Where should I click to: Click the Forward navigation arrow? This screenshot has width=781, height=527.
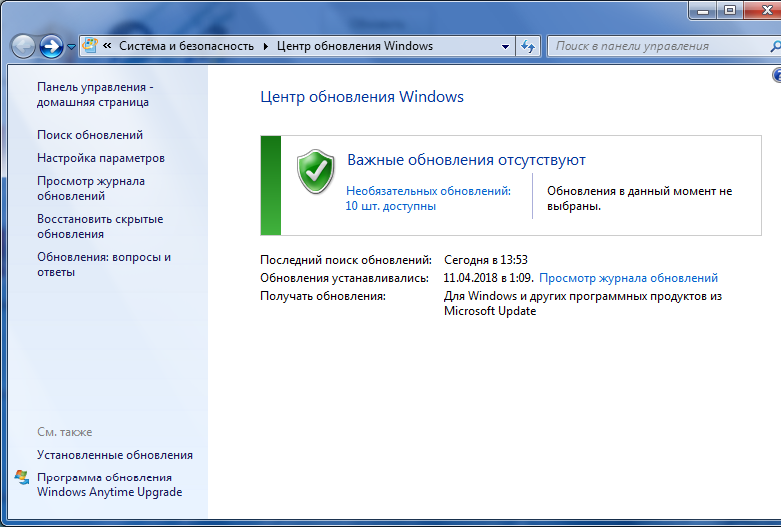(51, 47)
